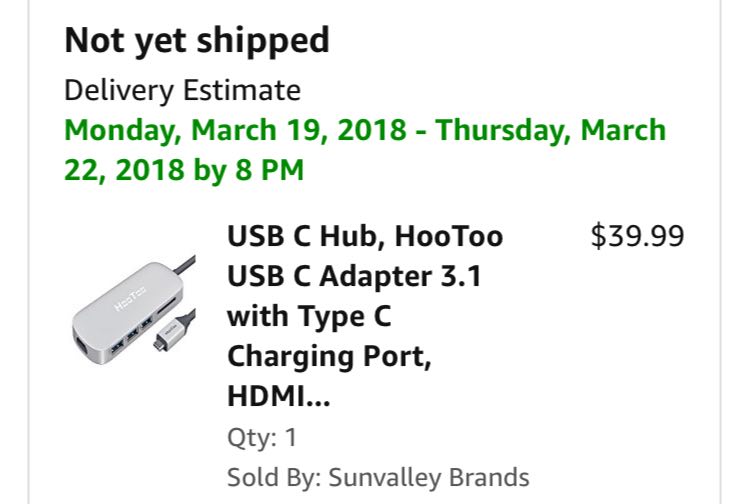The height and width of the screenshot is (504, 749).
Task: Click the blue USB ports on hub image
Action: click(132, 323)
